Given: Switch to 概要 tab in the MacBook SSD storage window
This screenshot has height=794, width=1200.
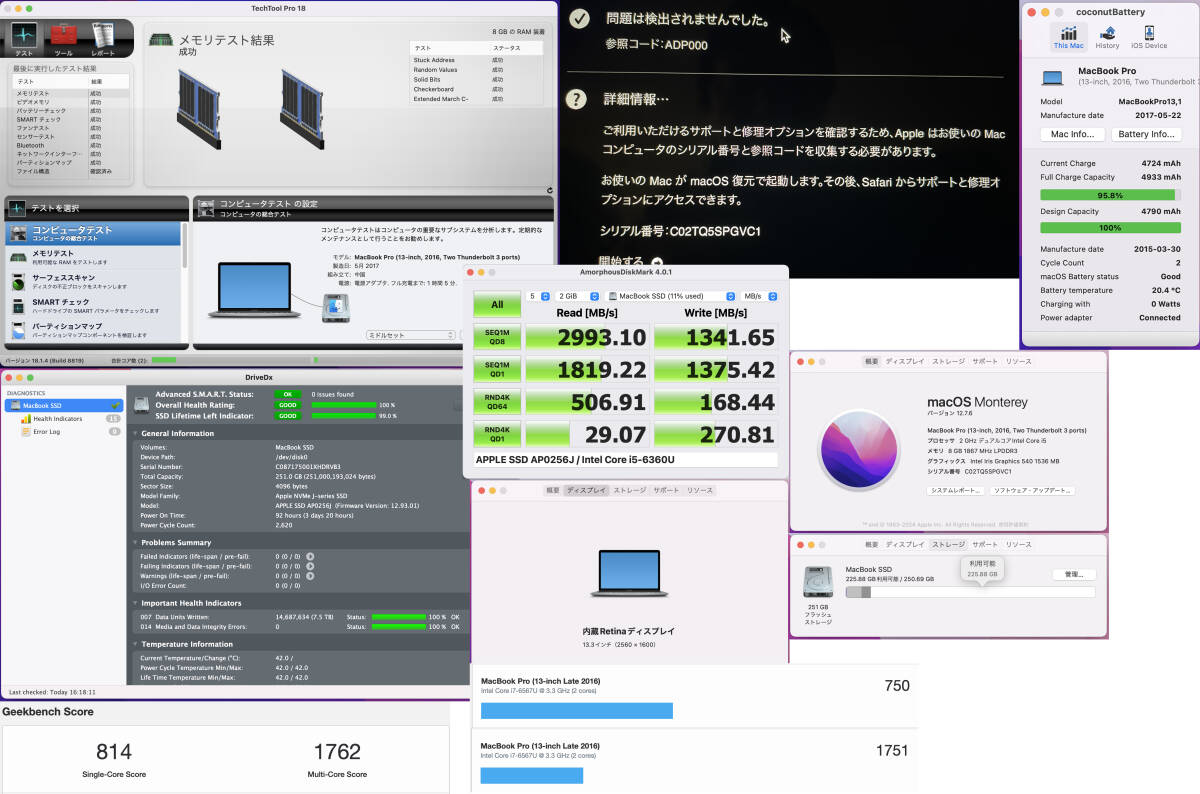Looking at the screenshot, I should click(x=871, y=544).
